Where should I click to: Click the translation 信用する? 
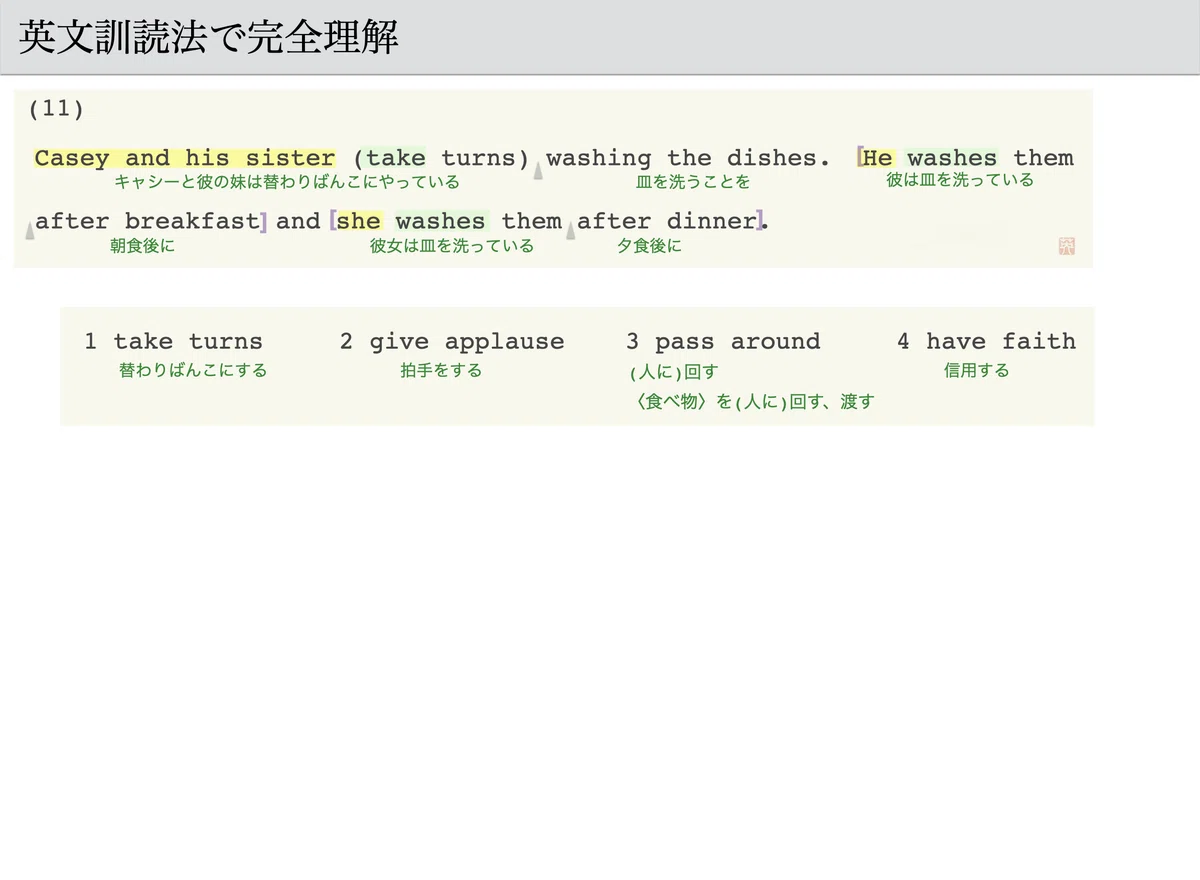tap(977, 370)
